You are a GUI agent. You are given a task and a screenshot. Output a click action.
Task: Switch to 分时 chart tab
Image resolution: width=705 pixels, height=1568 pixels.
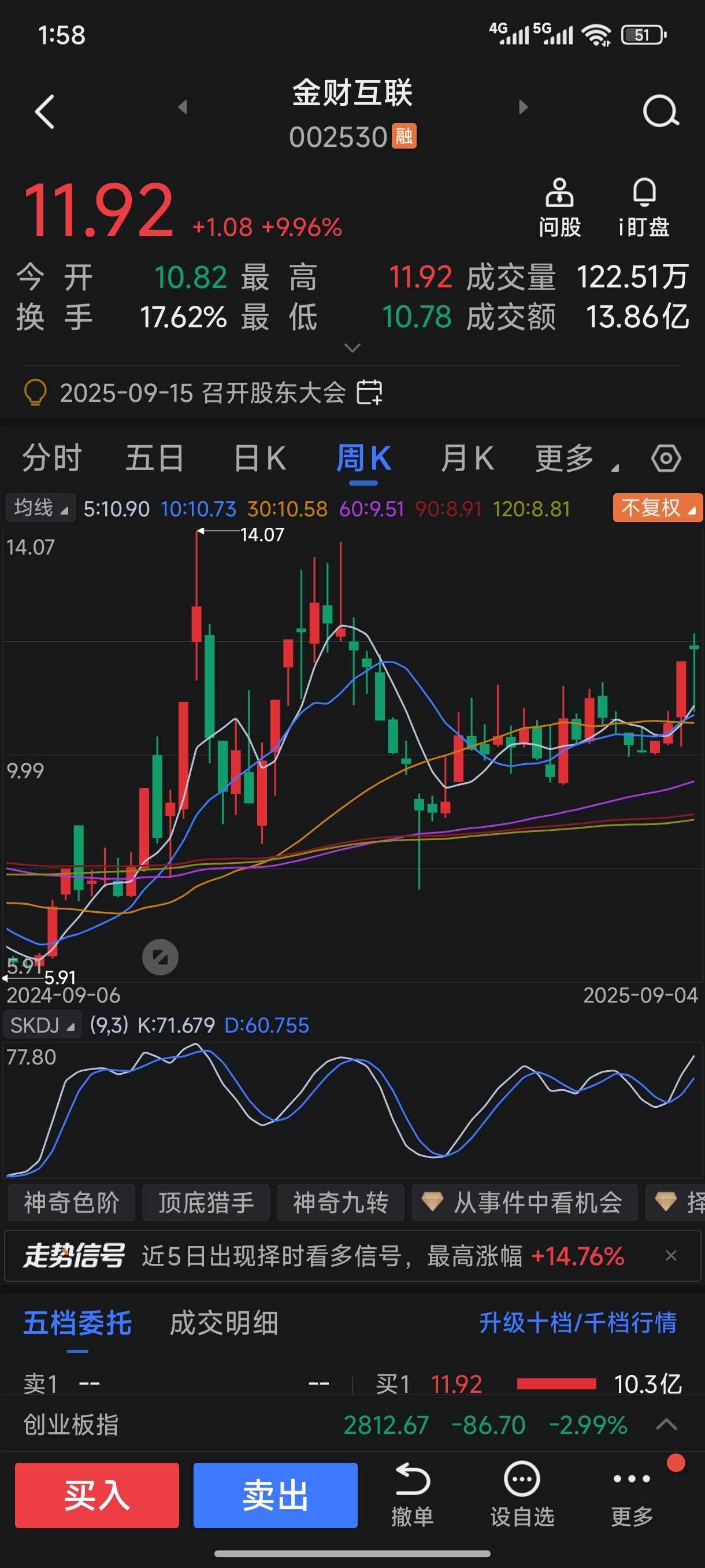[x=51, y=458]
